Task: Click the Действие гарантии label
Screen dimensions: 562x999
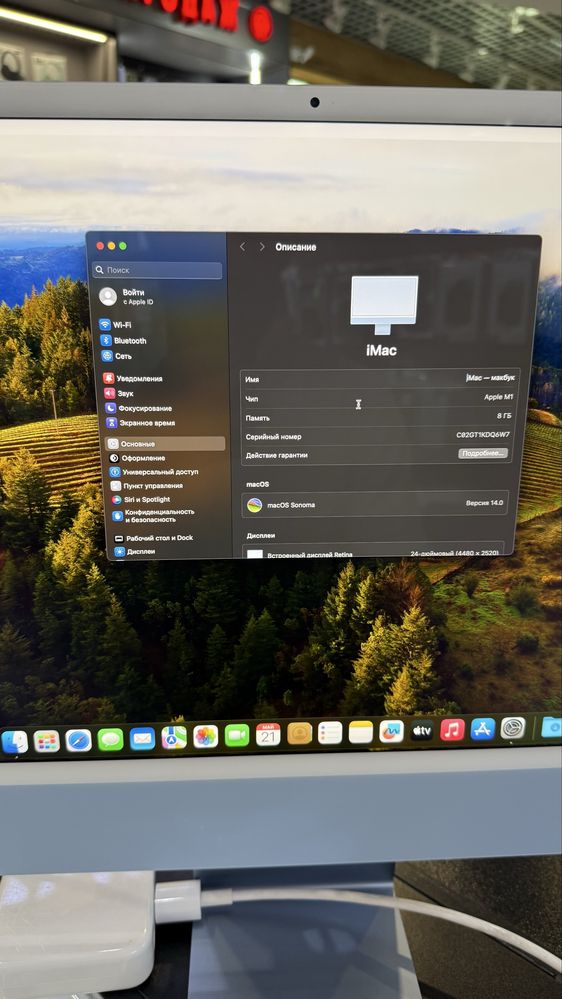Action: click(277, 456)
